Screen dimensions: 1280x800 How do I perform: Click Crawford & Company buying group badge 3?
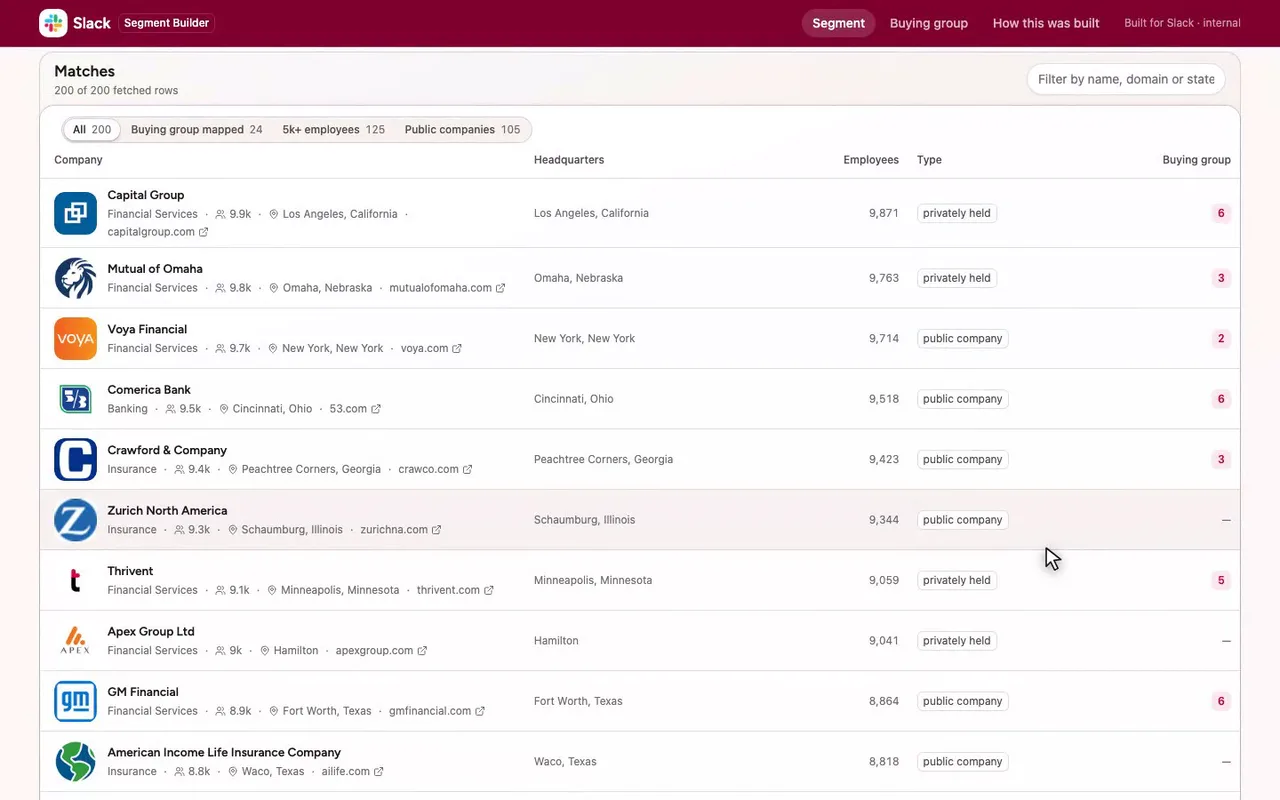coord(1221,459)
